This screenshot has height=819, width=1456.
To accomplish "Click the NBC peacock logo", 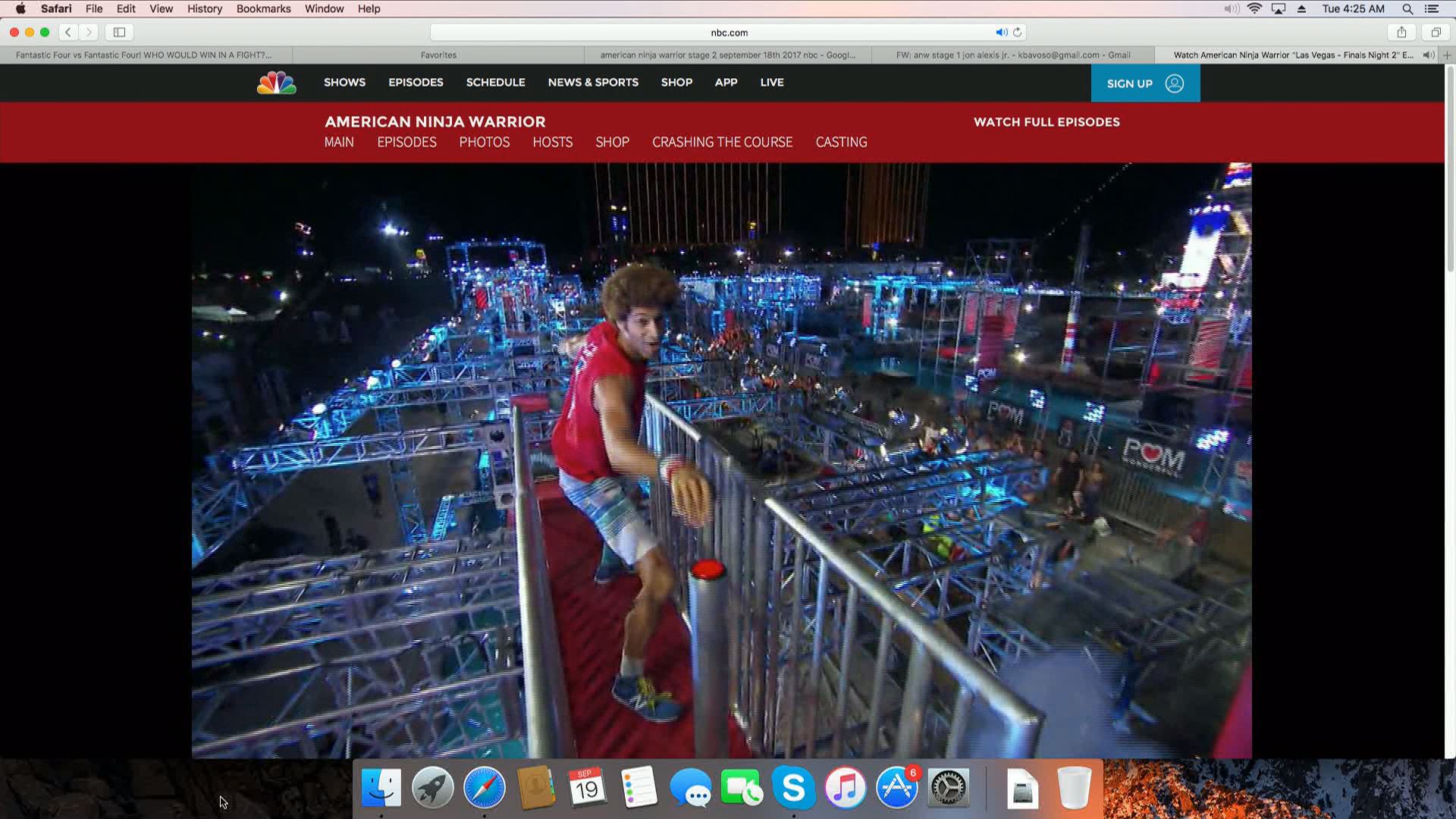I will 276,83.
